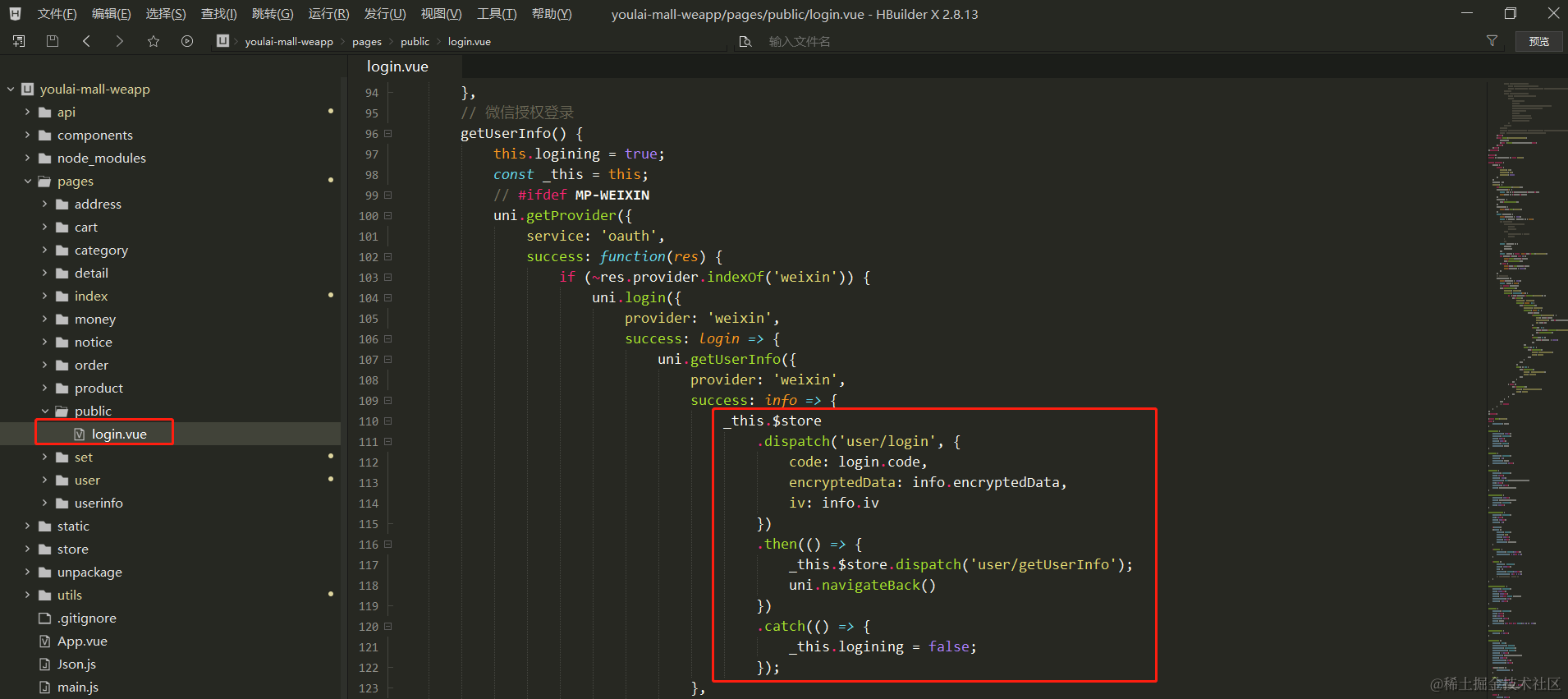Click the App.vue file icon

coord(45,641)
